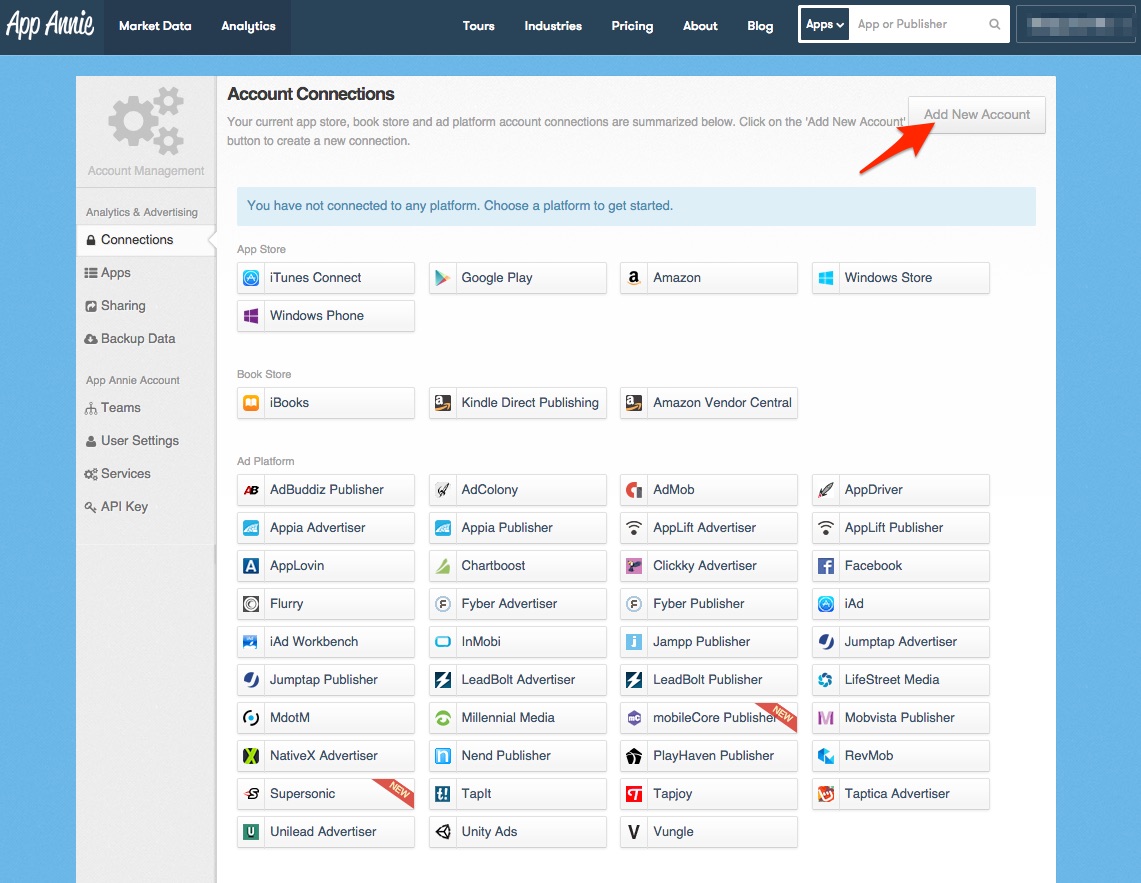Click the AdMob platform icon
The width and height of the screenshot is (1141, 883).
pyautogui.click(x=633, y=490)
